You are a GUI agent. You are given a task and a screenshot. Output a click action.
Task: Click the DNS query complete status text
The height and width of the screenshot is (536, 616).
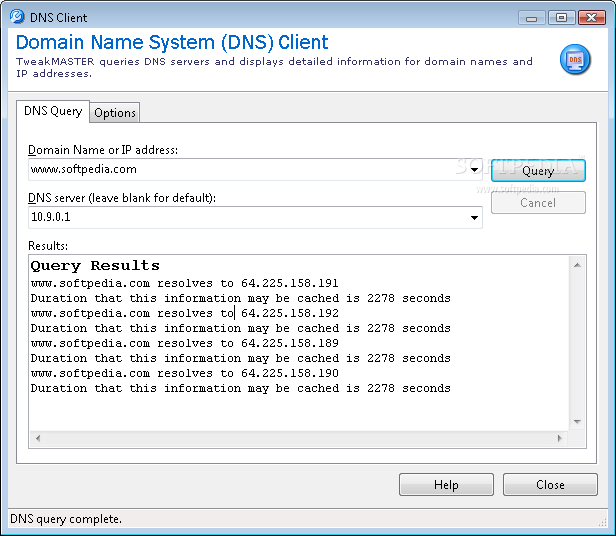66,519
